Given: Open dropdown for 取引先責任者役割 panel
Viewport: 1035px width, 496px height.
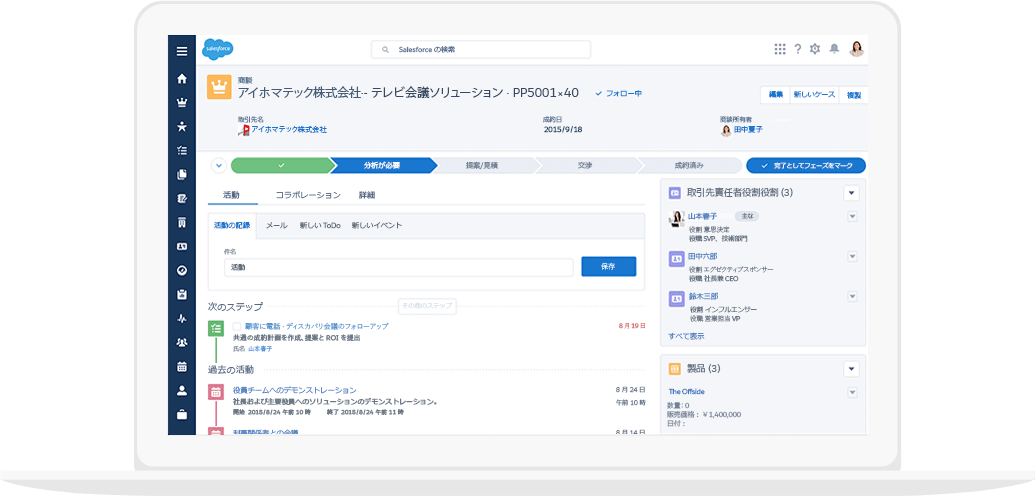Looking at the screenshot, I should [x=851, y=193].
